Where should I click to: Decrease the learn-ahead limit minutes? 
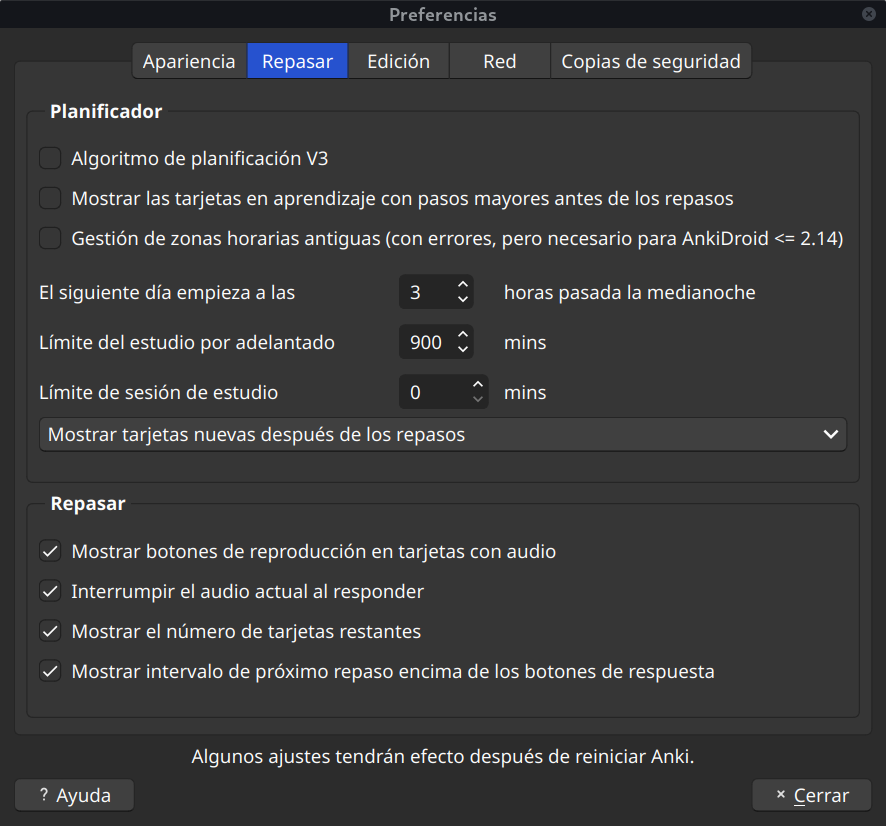462,350
